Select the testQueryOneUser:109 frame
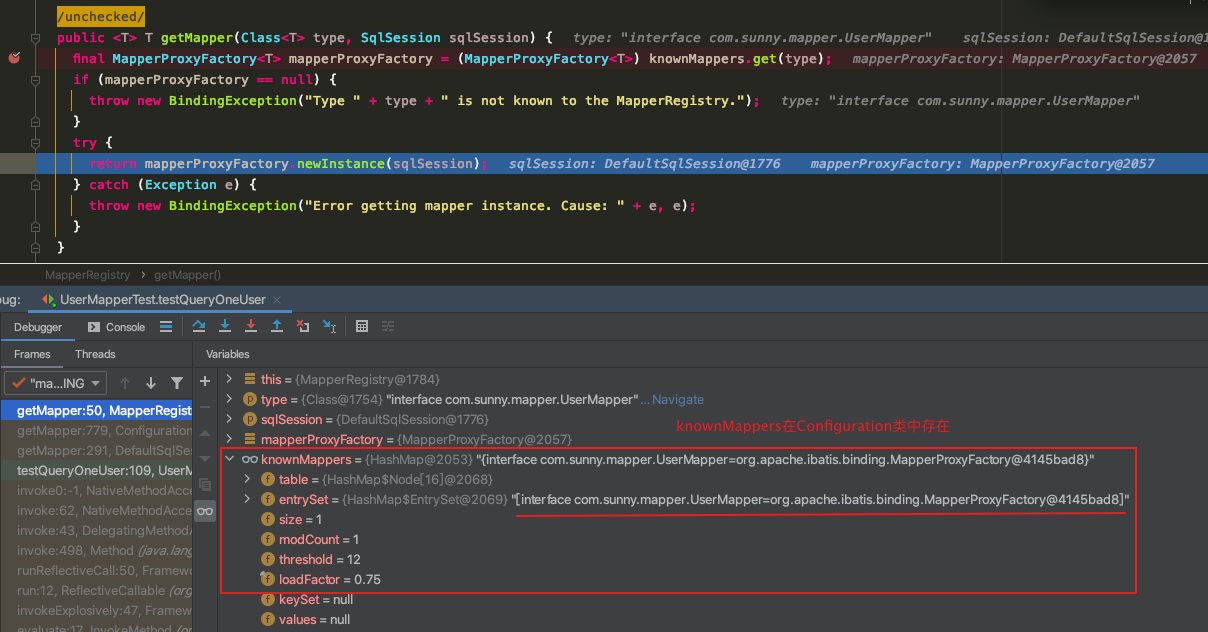This screenshot has height=632, width=1208. click(x=96, y=470)
